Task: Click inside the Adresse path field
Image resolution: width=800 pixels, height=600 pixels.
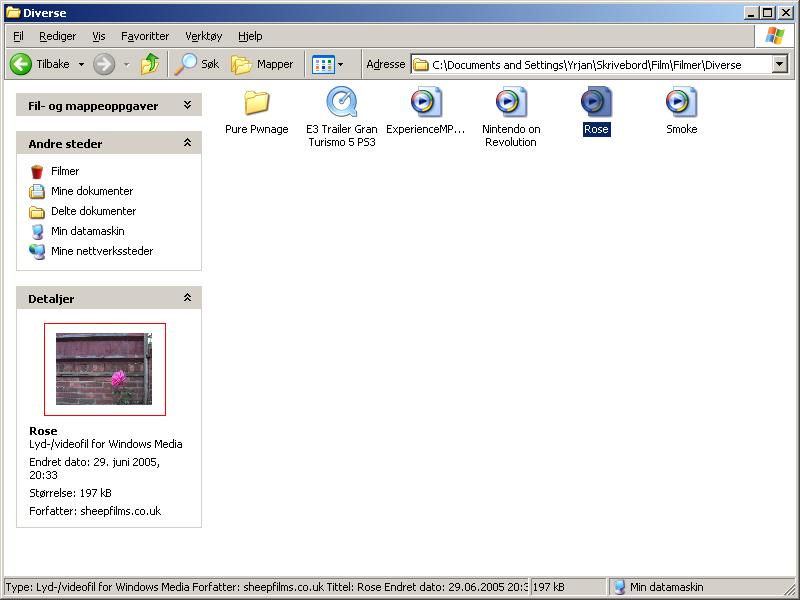Action: [x=592, y=65]
